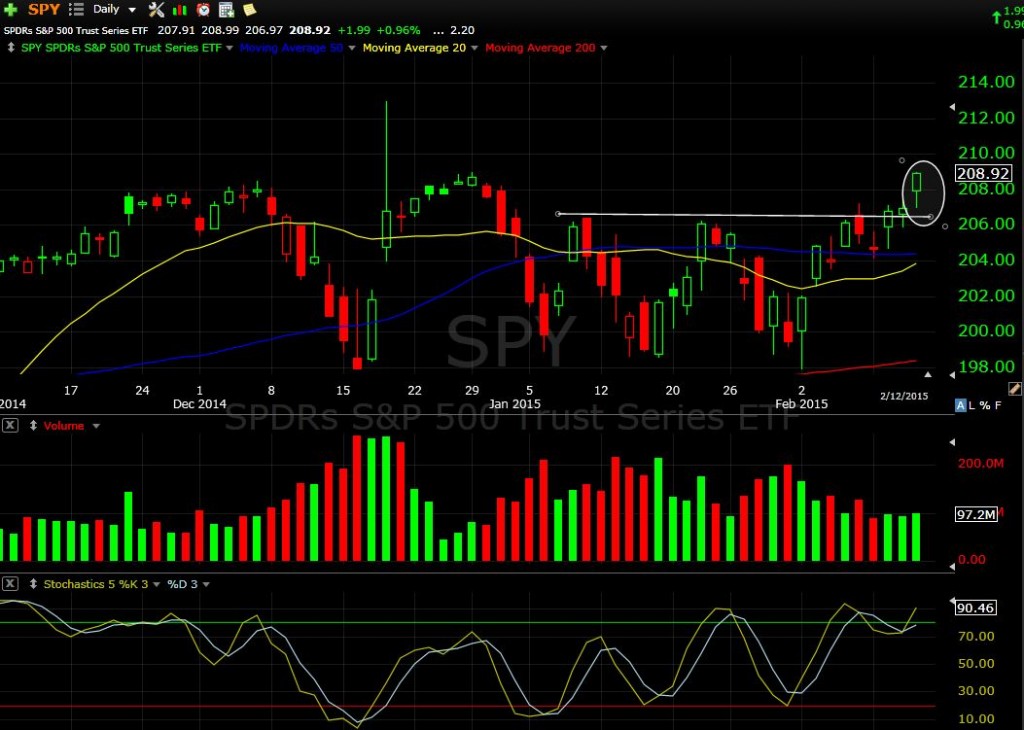1024x730 pixels.
Task: Click the red Volume indicator label
Action: point(64,426)
